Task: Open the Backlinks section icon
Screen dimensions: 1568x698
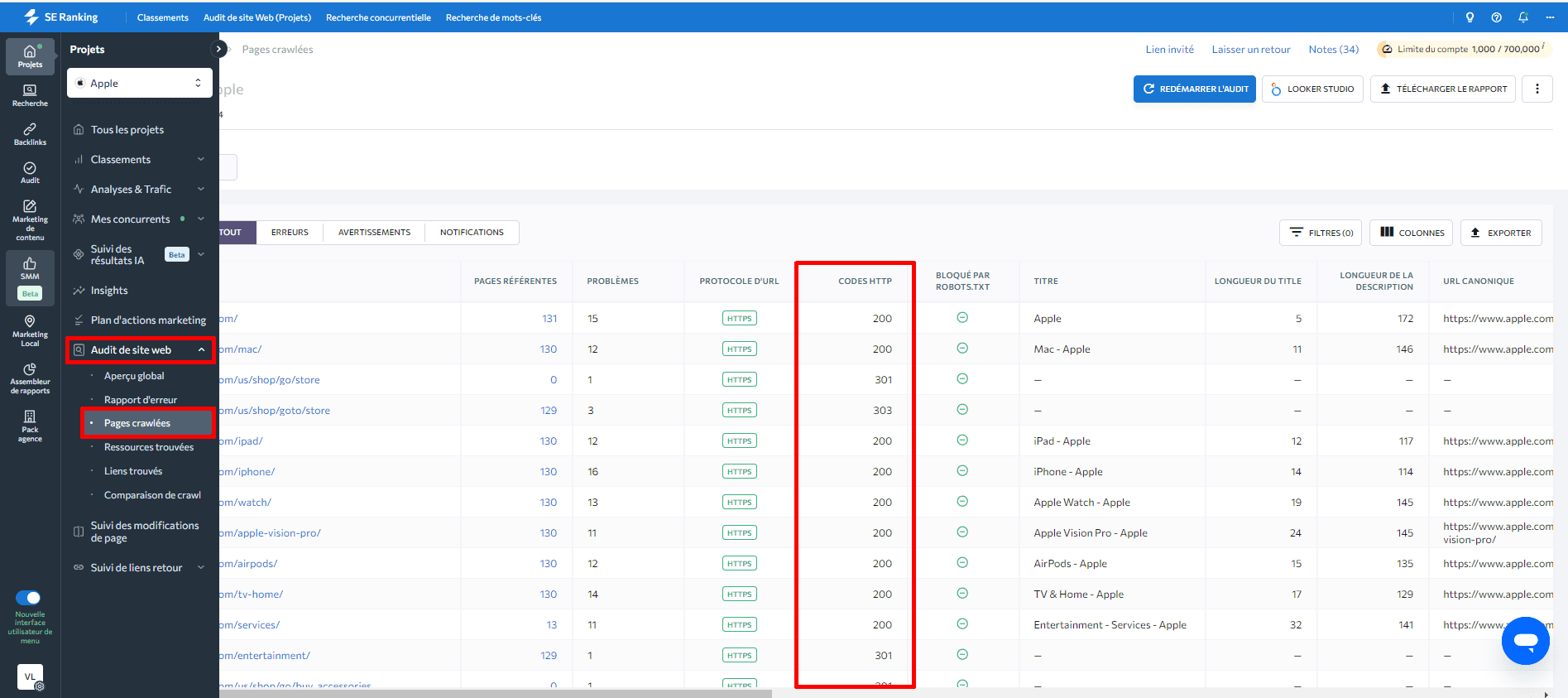Action: (x=30, y=134)
